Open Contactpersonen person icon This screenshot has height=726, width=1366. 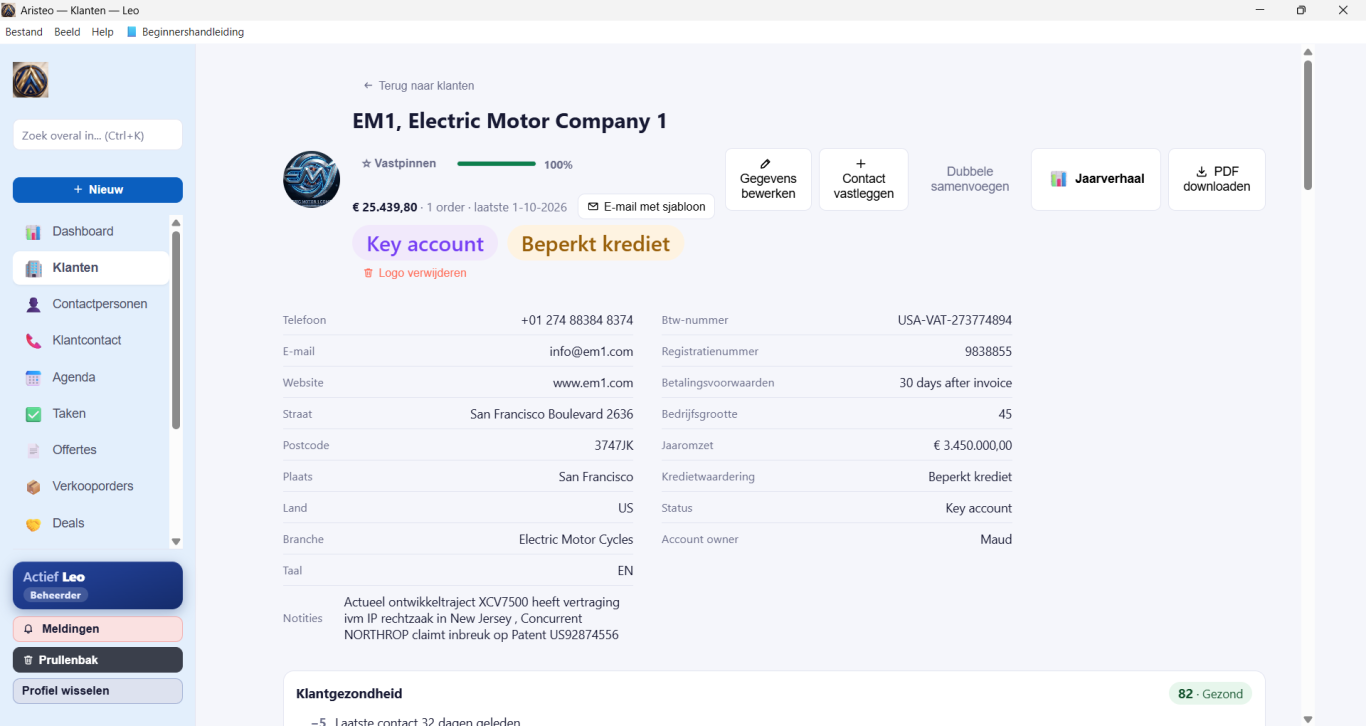33,305
